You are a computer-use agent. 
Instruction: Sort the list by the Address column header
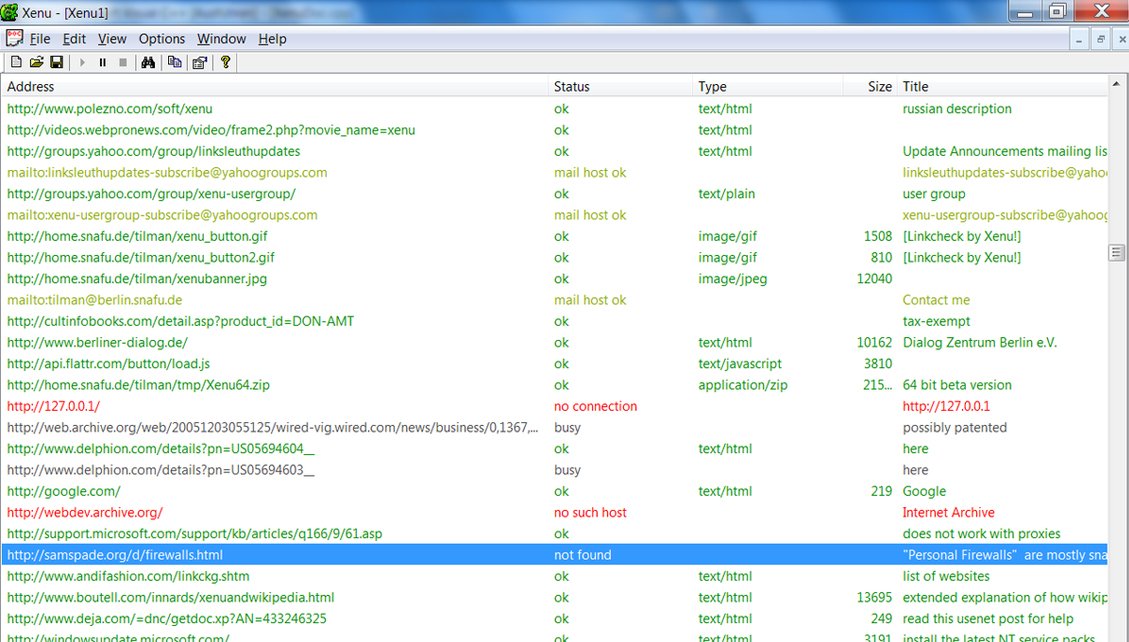point(274,86)
